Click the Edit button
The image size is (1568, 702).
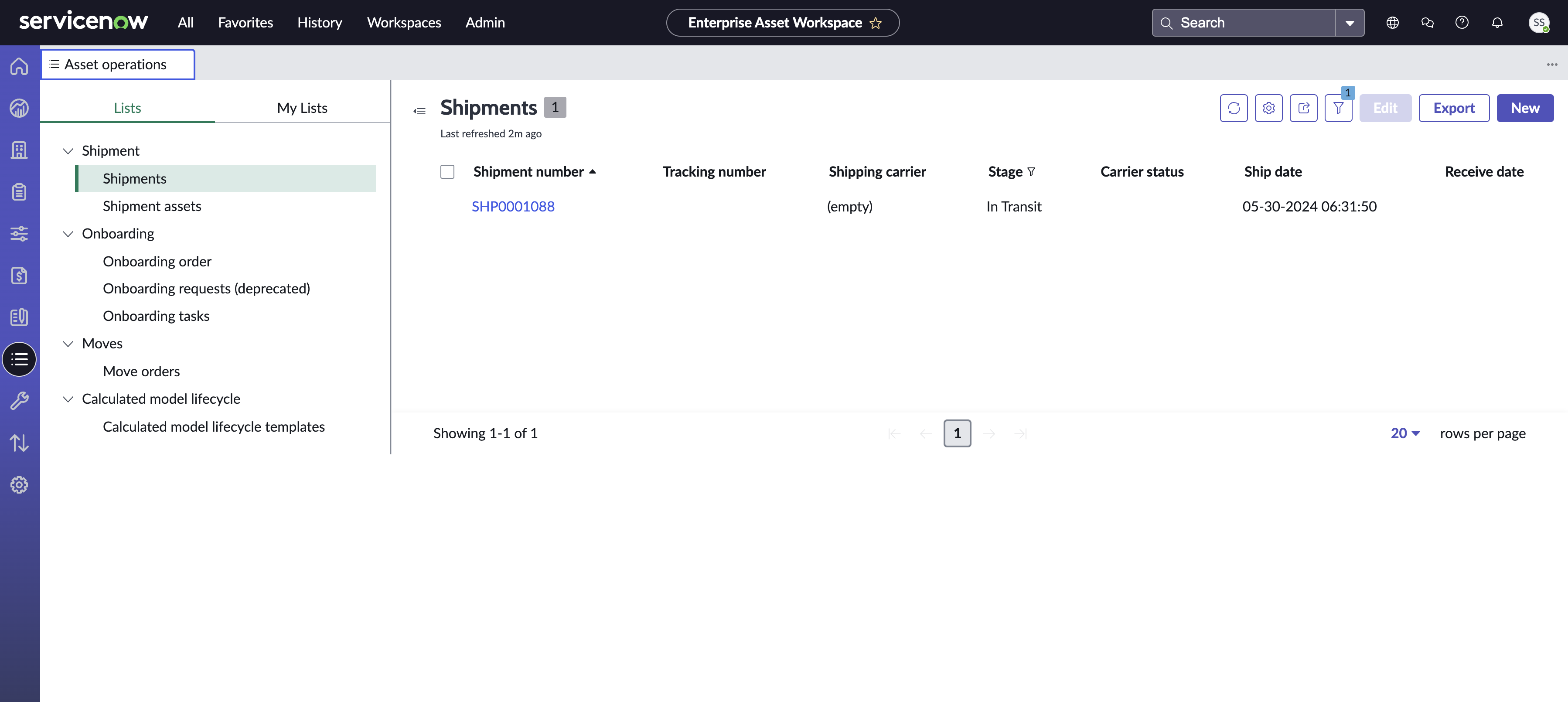[x=1385, y=108]
